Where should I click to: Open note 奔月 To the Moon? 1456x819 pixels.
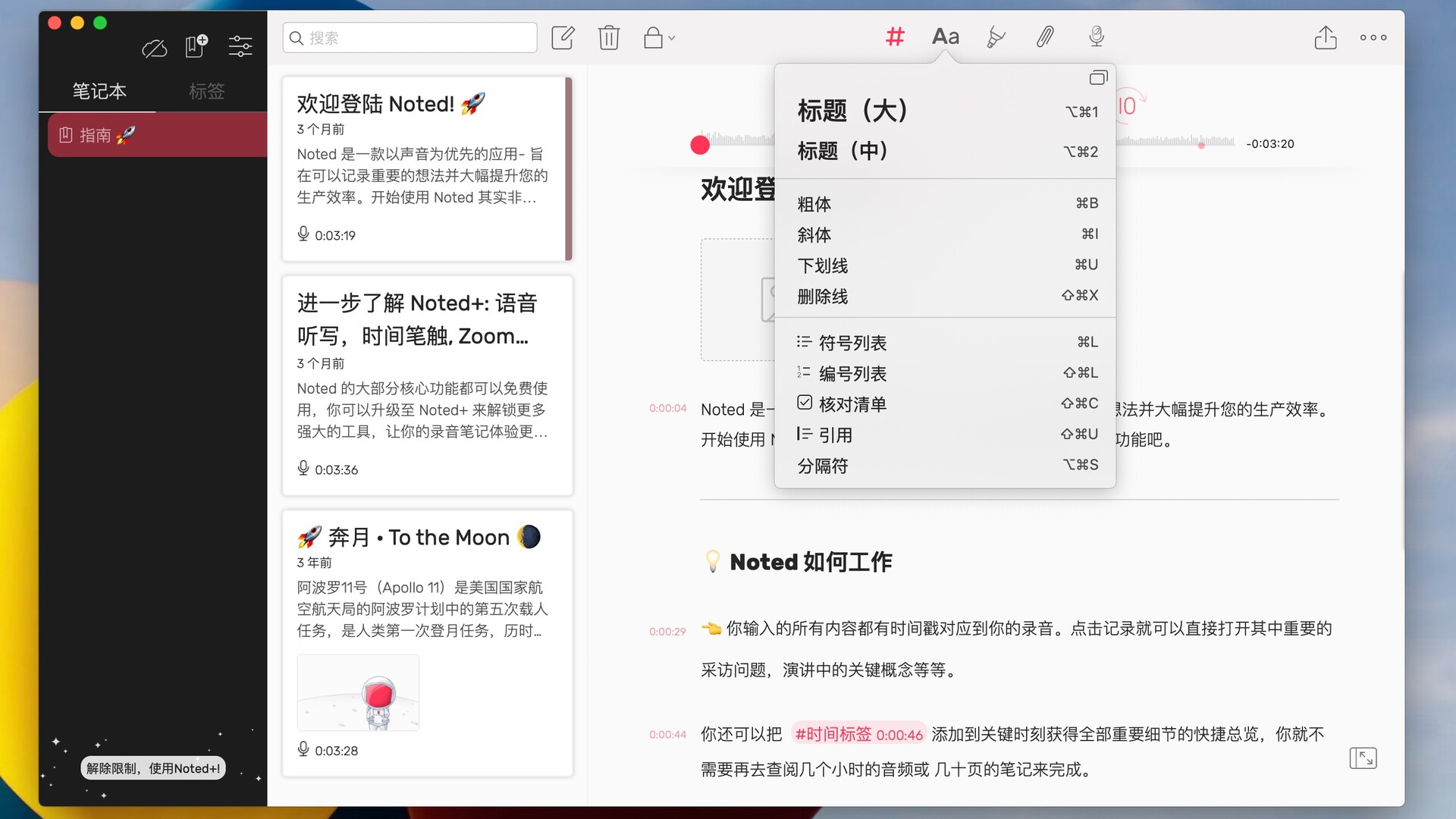pos(427,643)
